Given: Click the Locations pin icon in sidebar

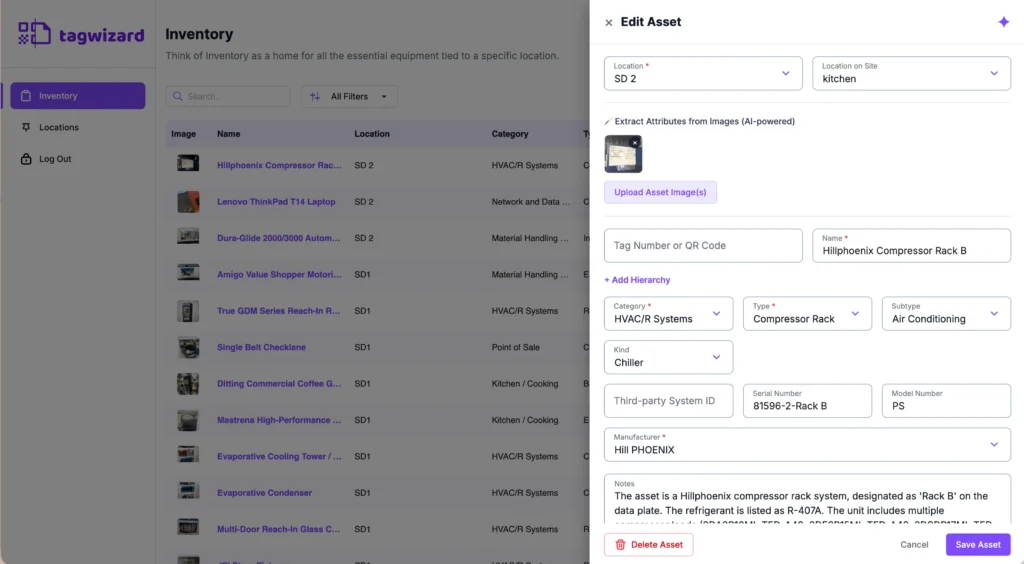Looking at the screenshot, I should click(26, 127).
